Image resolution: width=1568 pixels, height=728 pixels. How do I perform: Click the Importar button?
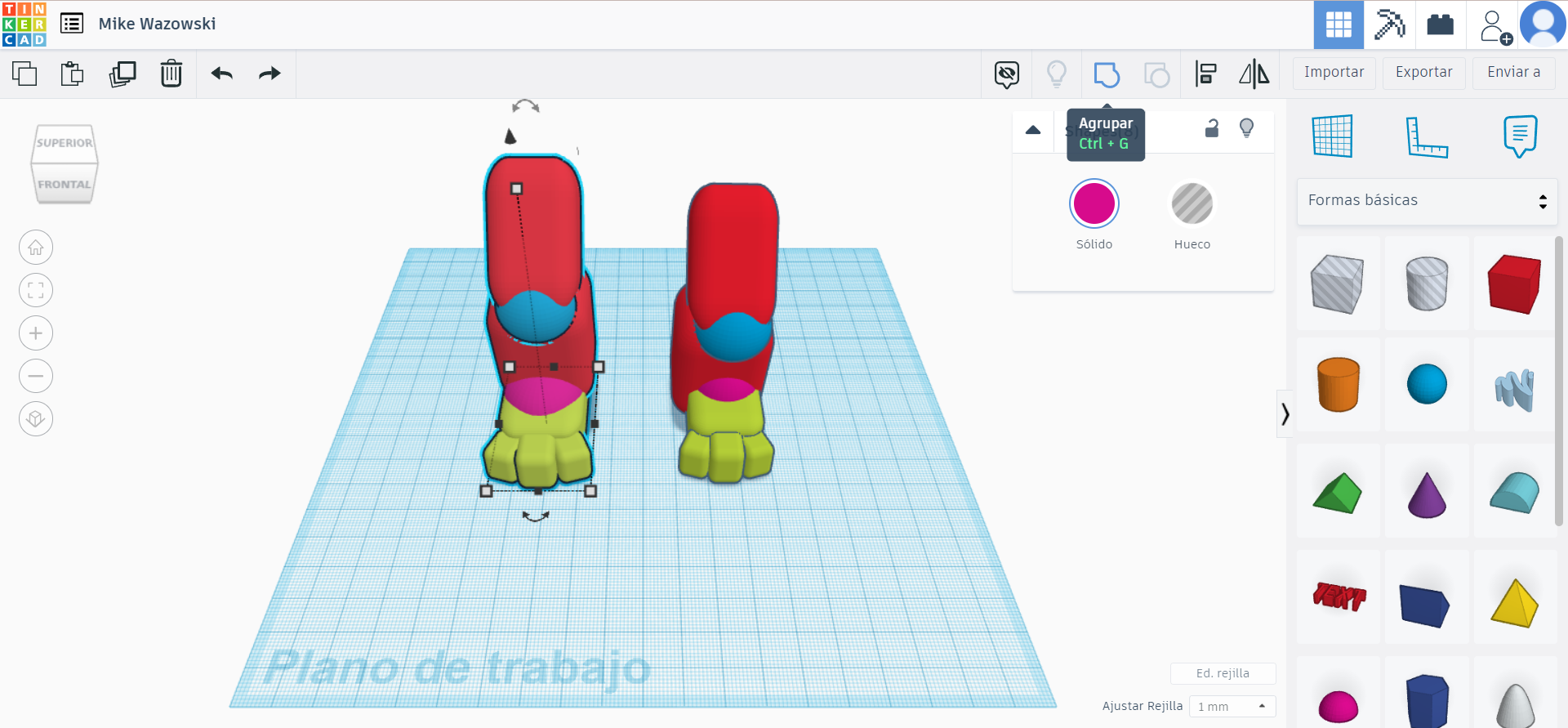tap(1334, 72)
